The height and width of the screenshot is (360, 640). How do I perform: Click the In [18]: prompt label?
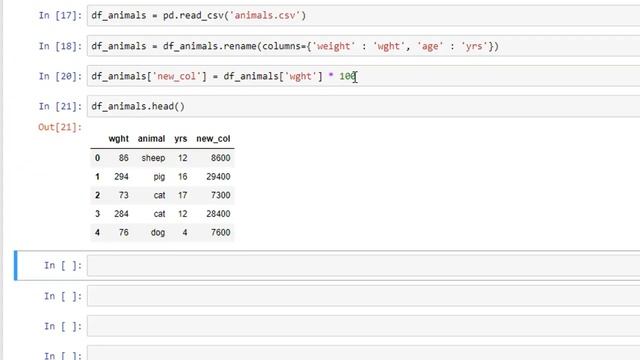coord(60,46)
